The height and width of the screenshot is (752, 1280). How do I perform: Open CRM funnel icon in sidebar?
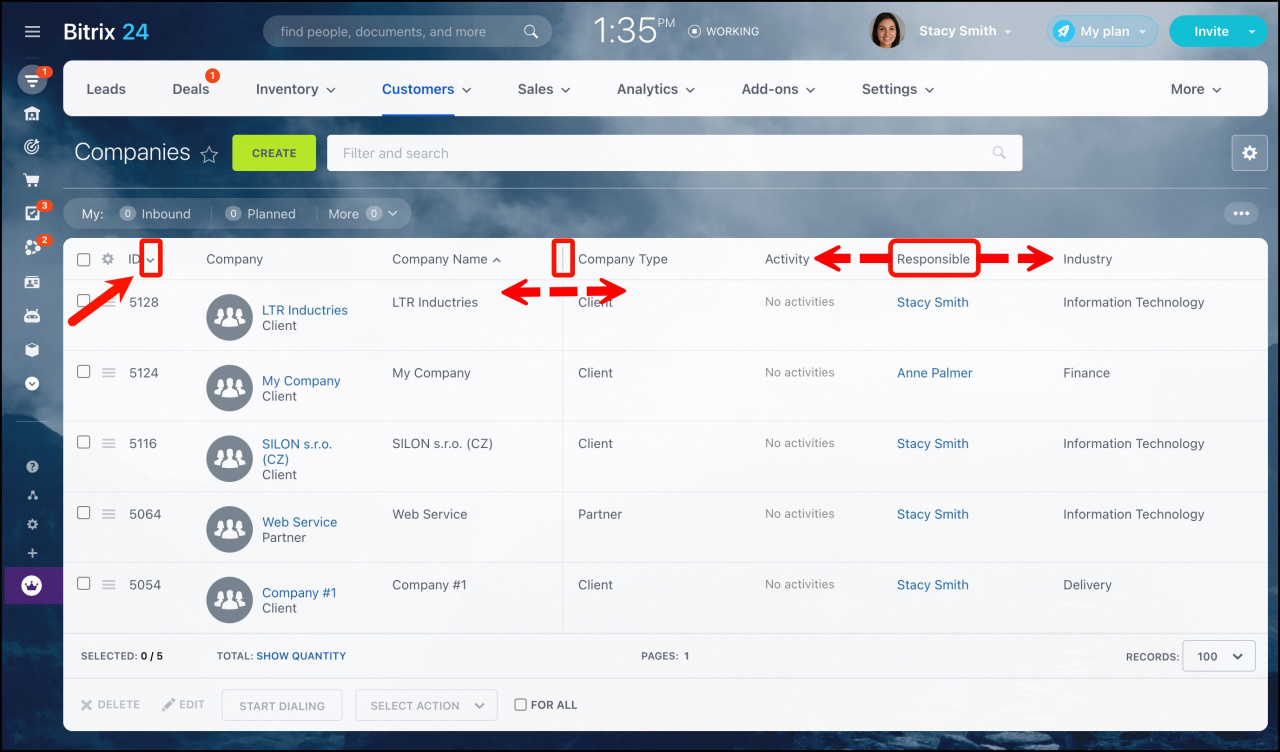coord(32,81)
